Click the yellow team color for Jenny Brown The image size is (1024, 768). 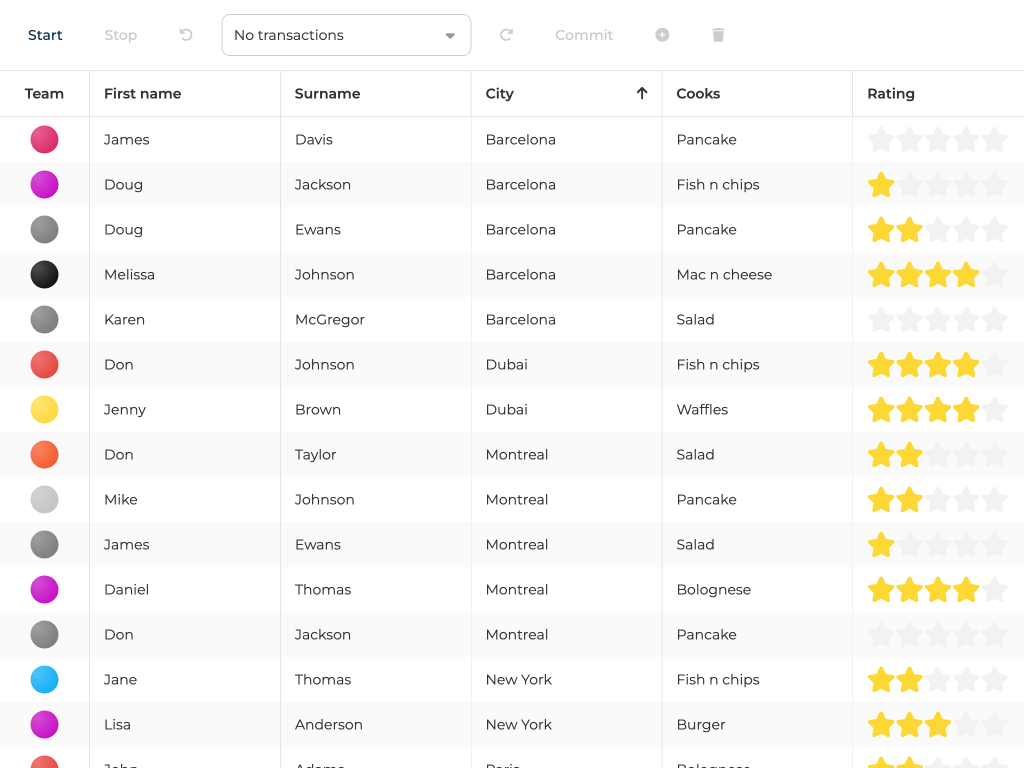pyautogui.click(x=44, y=410)
